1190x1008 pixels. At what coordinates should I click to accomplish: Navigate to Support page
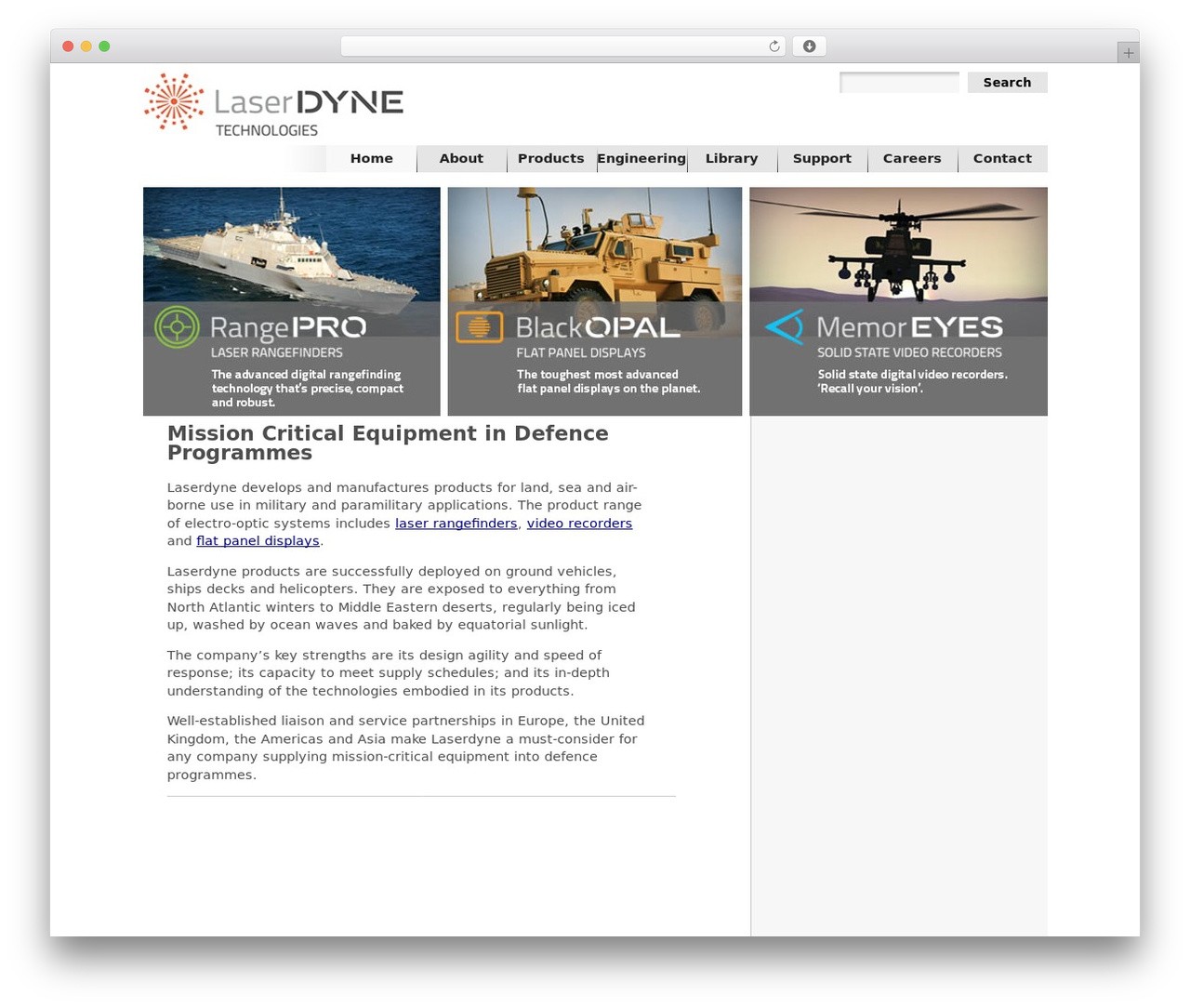pyautogui.click(x=822, y=159)
